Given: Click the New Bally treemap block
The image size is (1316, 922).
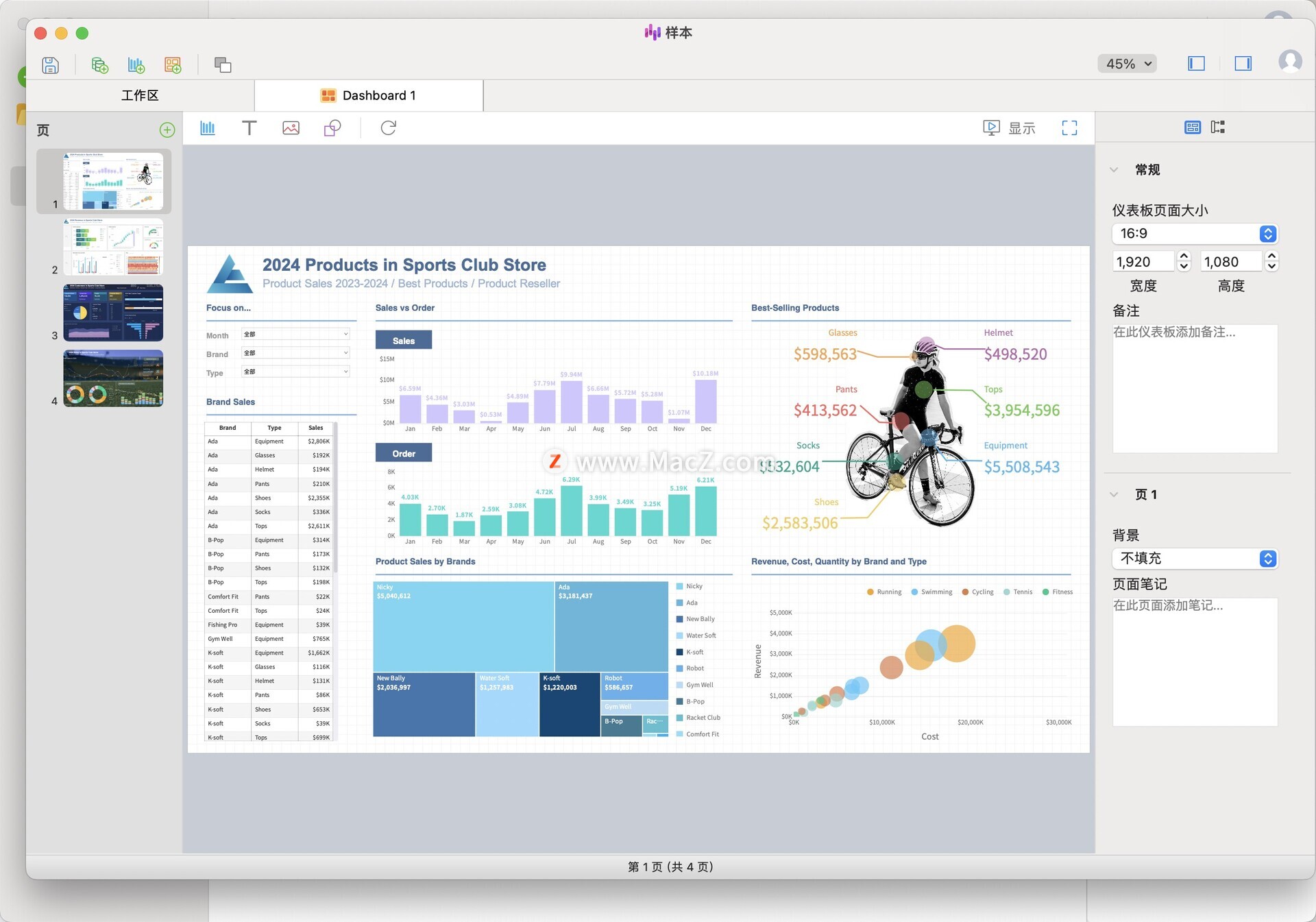Looking at the screenshot, I should tap(424, 705).
